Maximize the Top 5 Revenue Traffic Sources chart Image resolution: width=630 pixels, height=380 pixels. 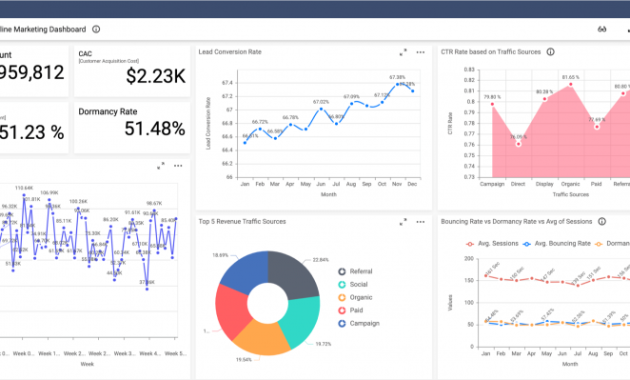pyautogui.click(x=403, y=222)
